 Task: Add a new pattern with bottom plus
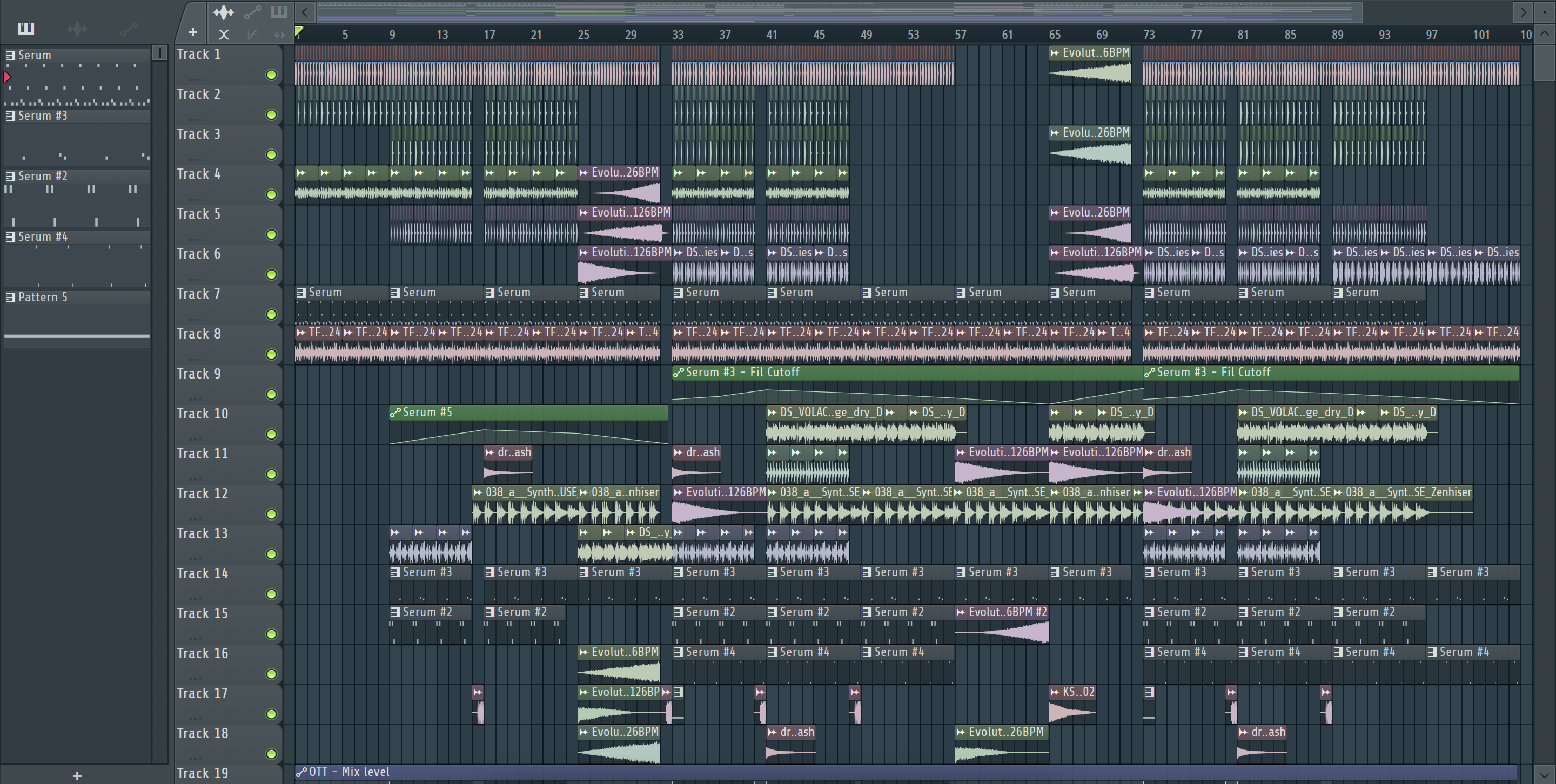pyautogui.click(x=77, y=775)
